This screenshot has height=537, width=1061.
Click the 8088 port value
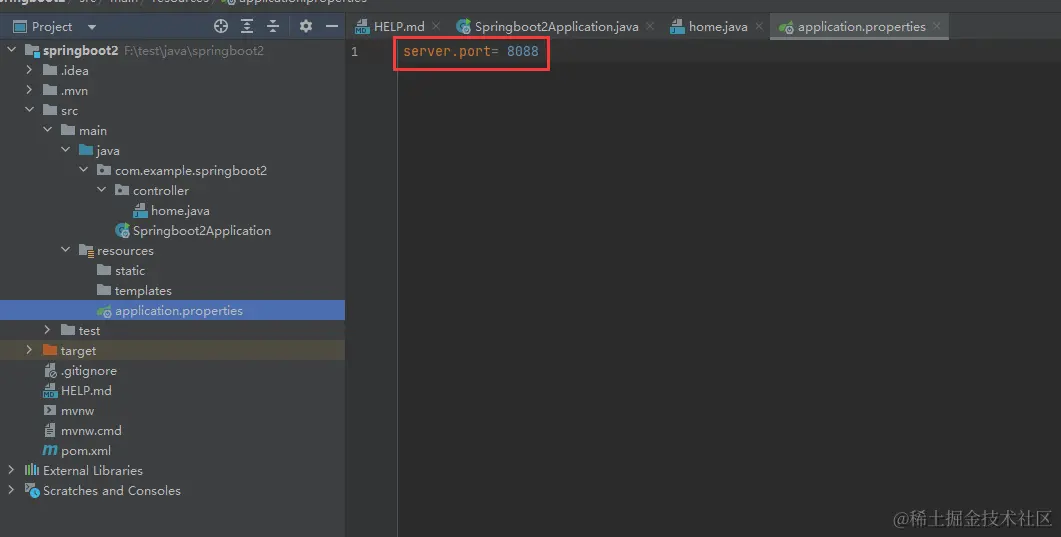[x=522, y=51]
